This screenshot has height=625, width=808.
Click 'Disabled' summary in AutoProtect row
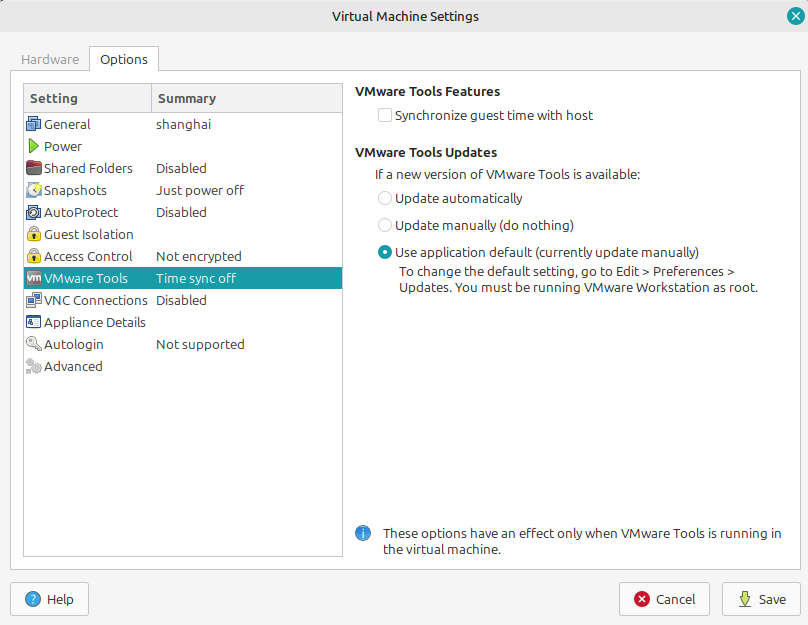pos(181,212)
